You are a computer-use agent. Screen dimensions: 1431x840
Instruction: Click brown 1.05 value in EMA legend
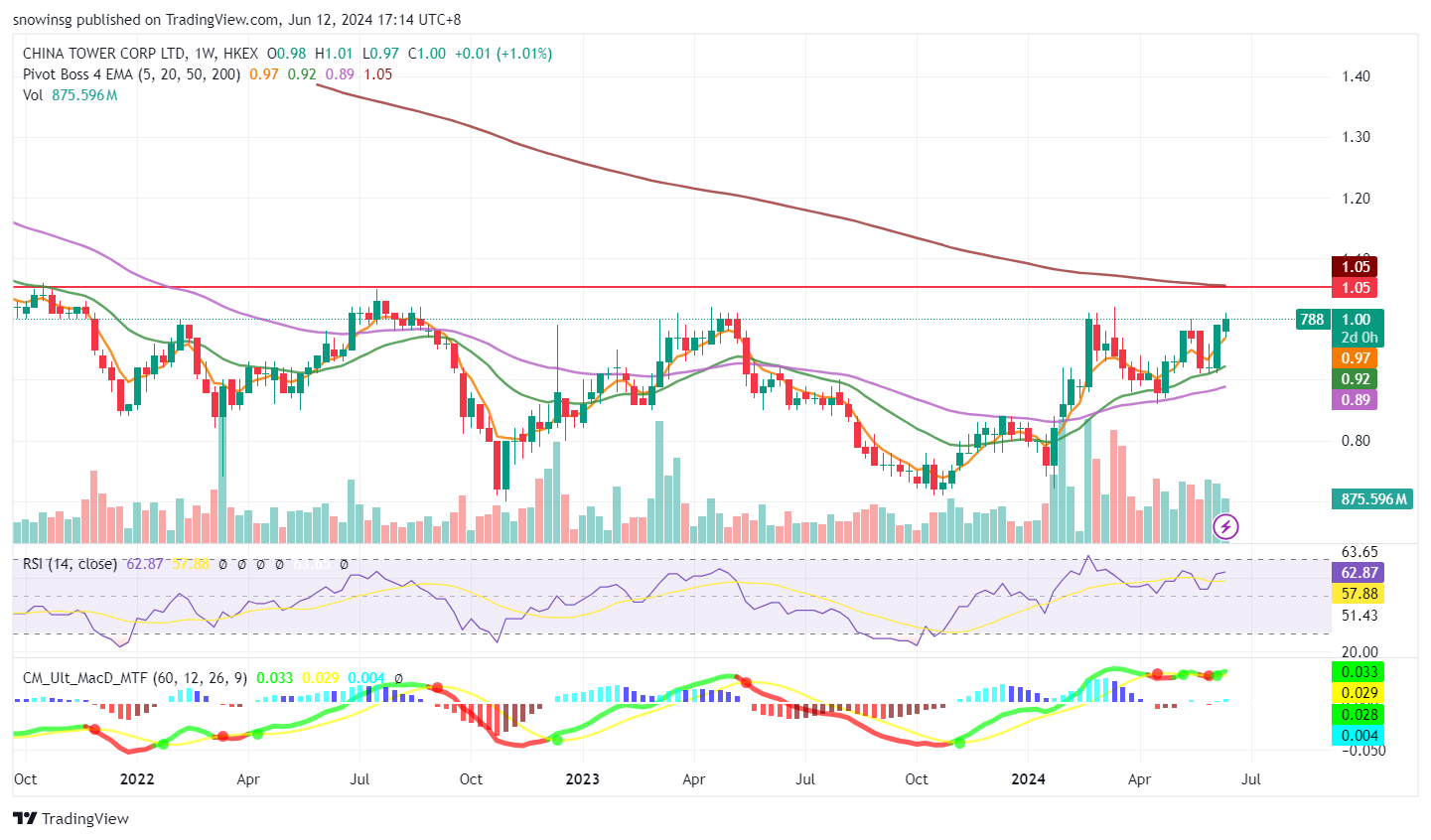coord(377,74)
